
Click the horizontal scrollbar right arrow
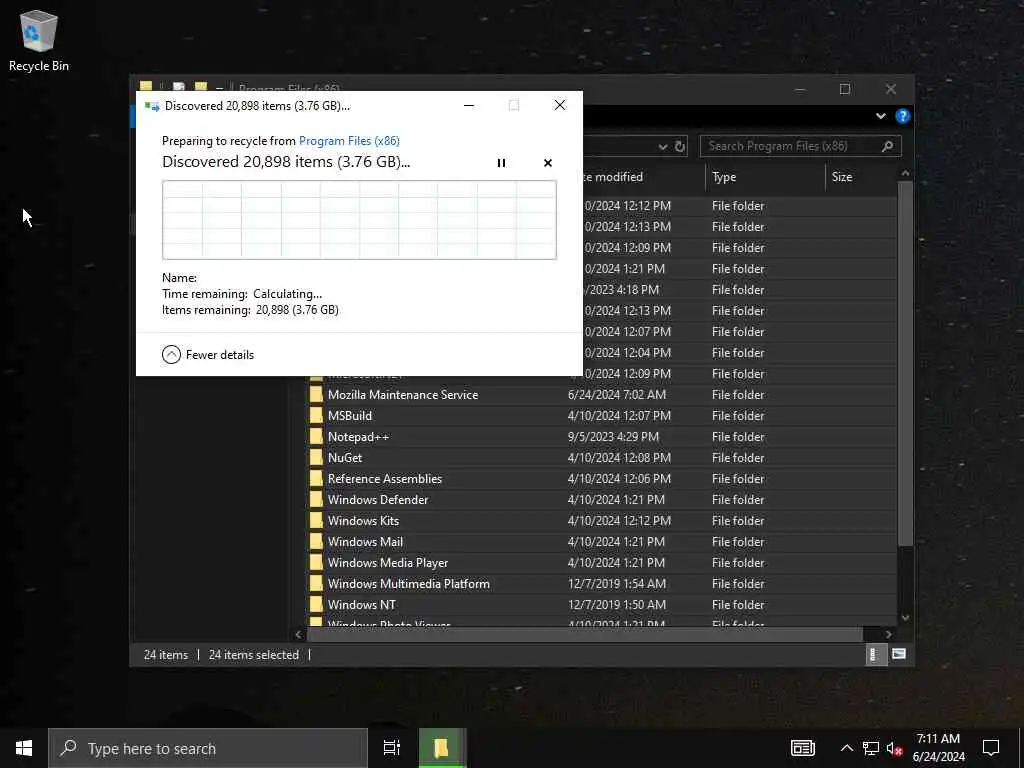[888, 634]
